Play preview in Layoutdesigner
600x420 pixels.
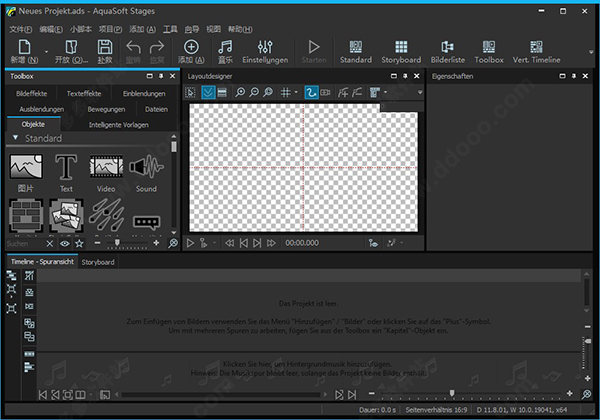click(x=190, y=243)
